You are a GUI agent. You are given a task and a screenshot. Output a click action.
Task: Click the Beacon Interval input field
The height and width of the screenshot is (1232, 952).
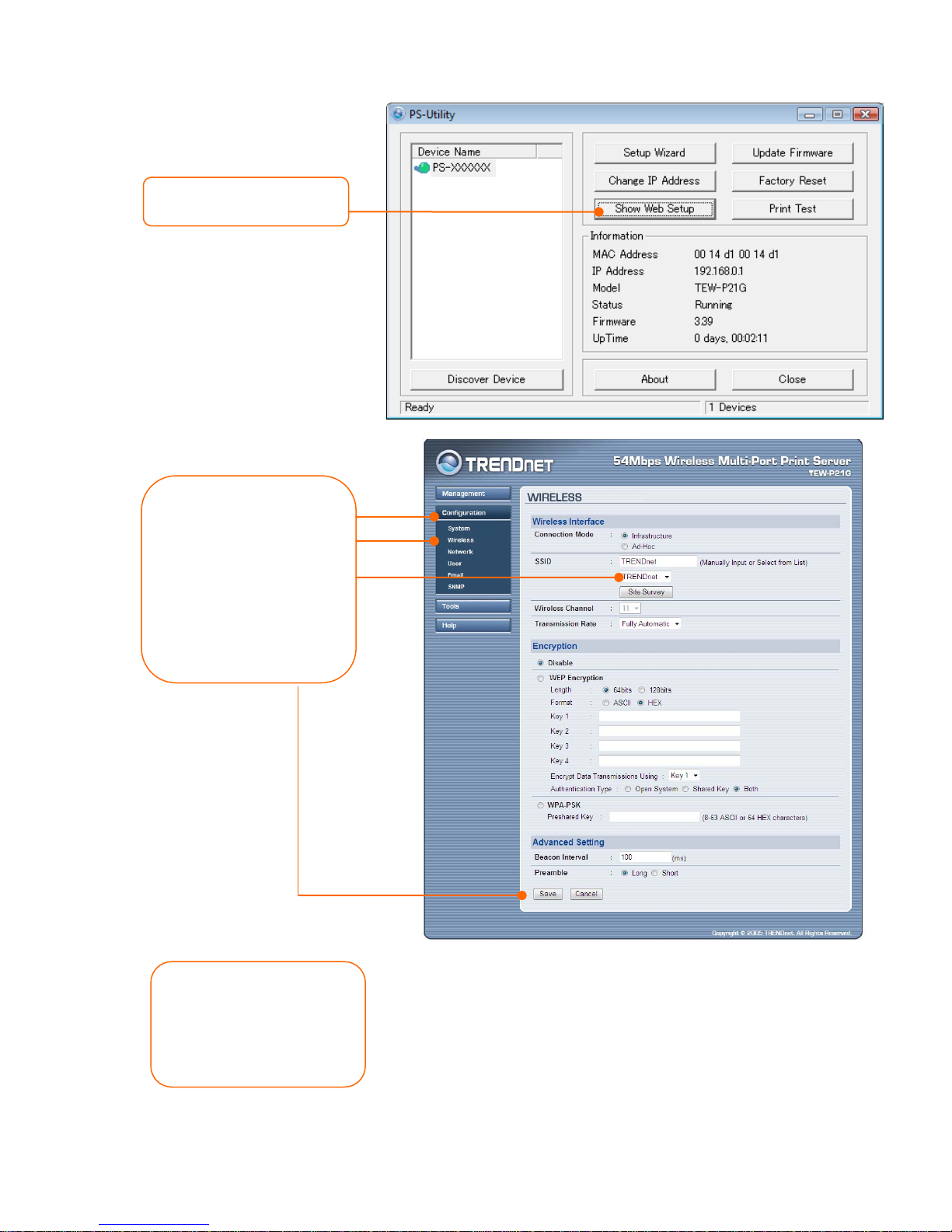tap(644, 857)
